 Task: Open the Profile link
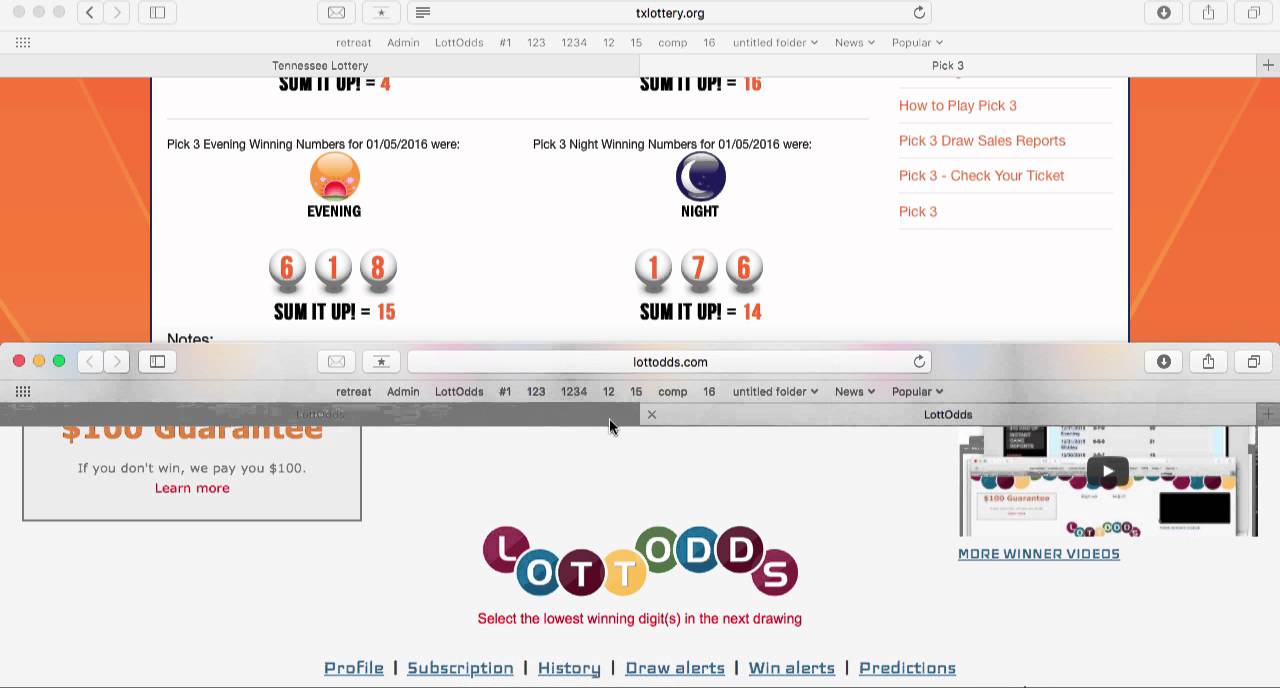click(x=354, y=667)
